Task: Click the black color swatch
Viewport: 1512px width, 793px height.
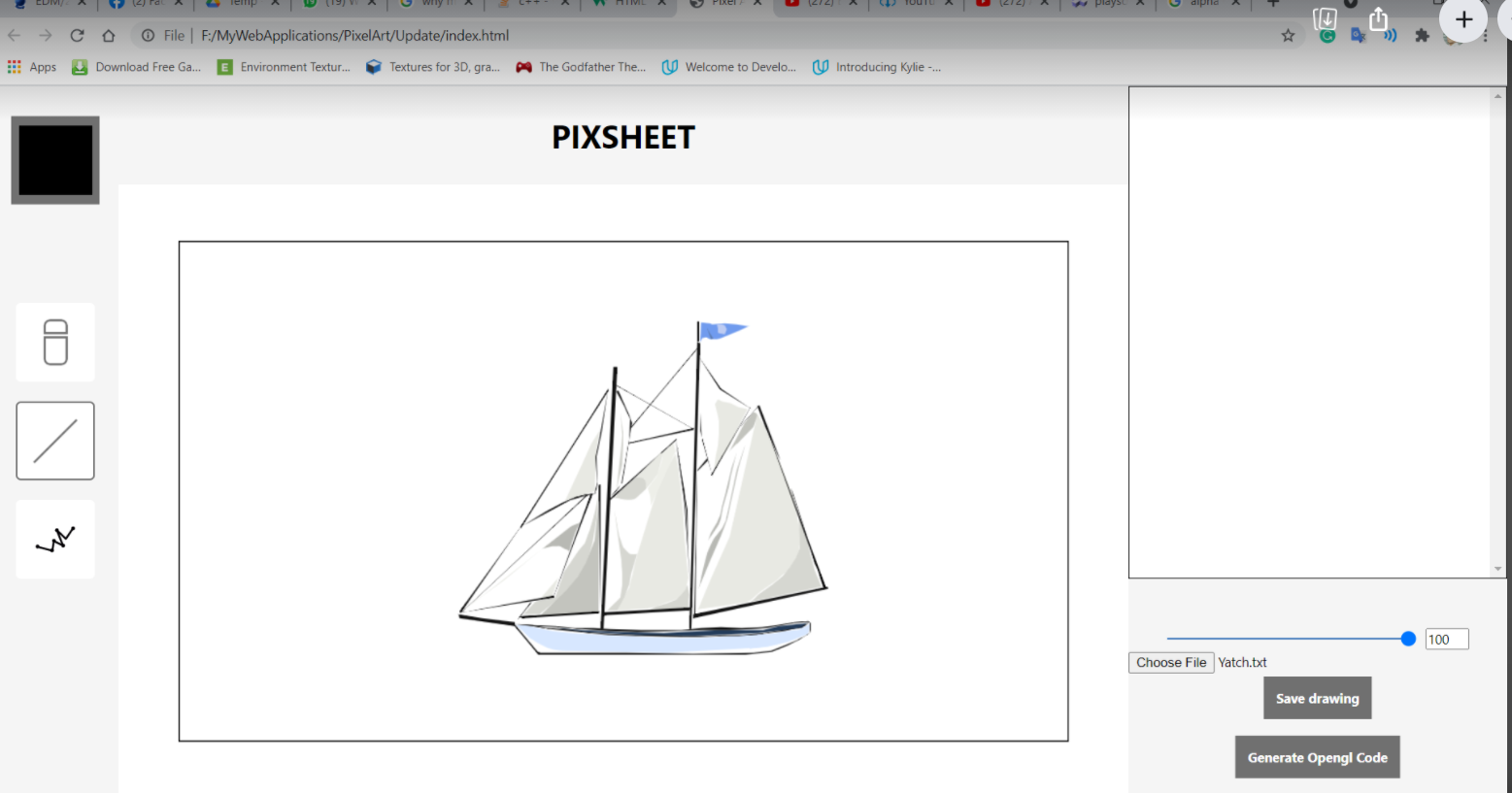Action: (x=54, y=159)
